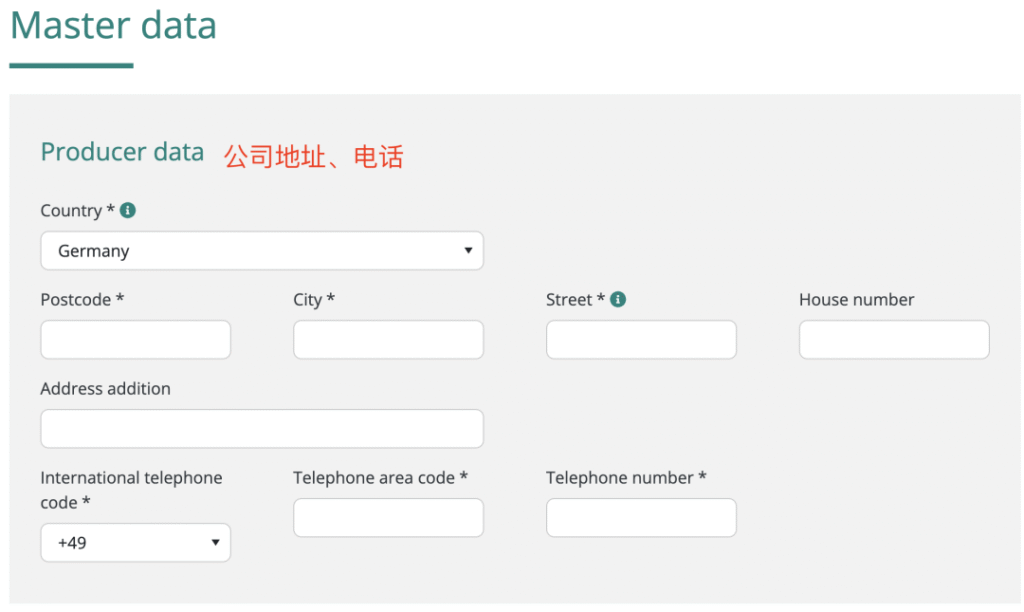
Task: Click the red Chinese annotation text
Action: (x=313, y=156)
